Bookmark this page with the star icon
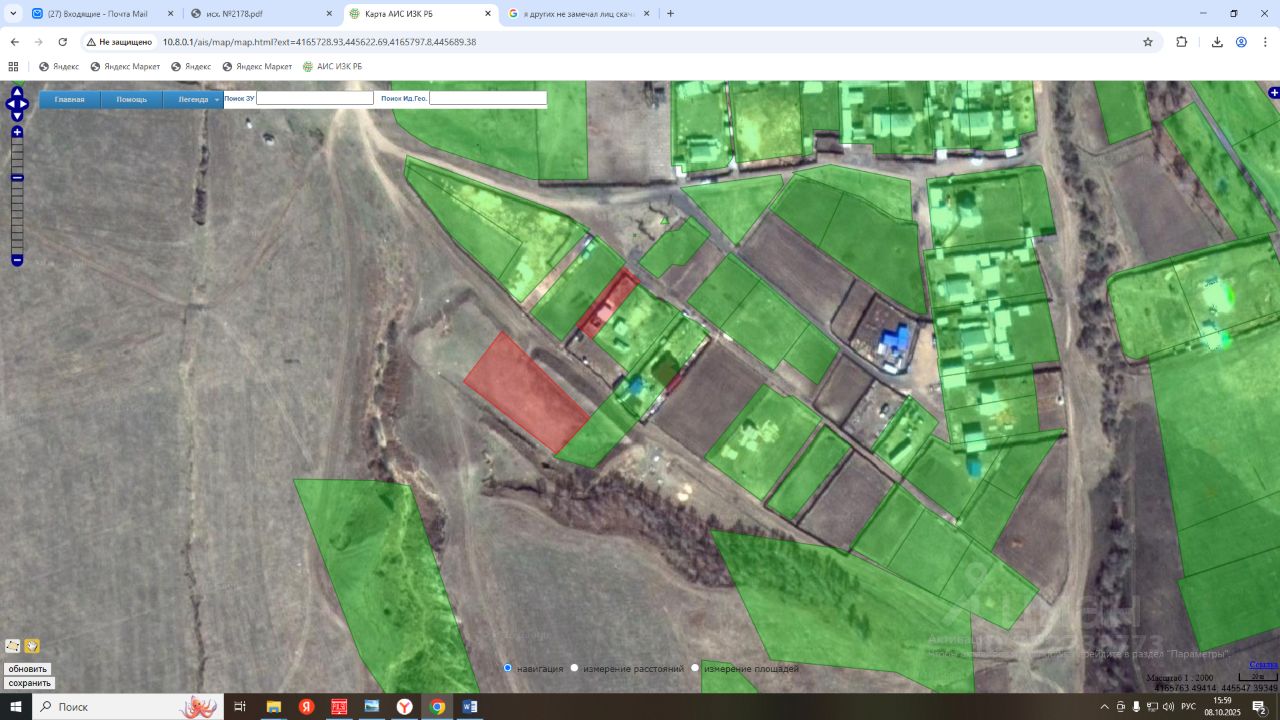 (x=1148, y=42)
